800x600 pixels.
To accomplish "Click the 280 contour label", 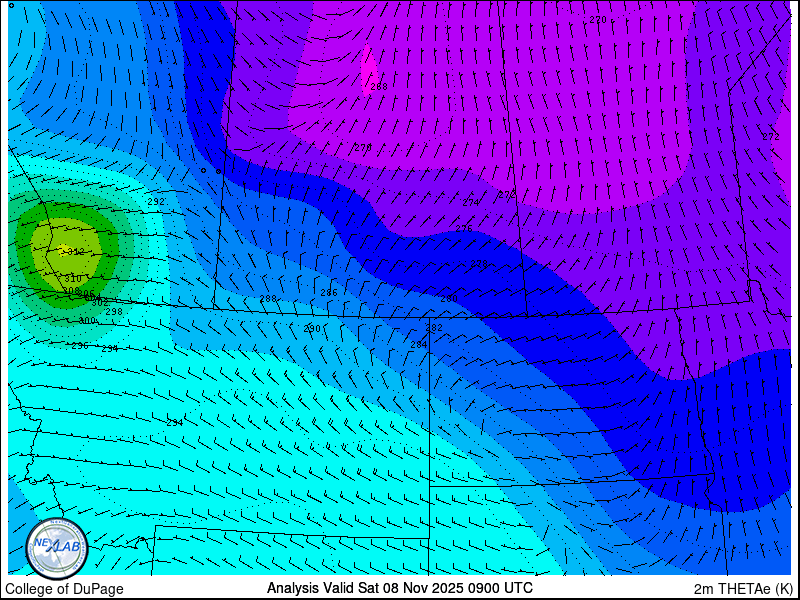I will [x=449, y=298].
